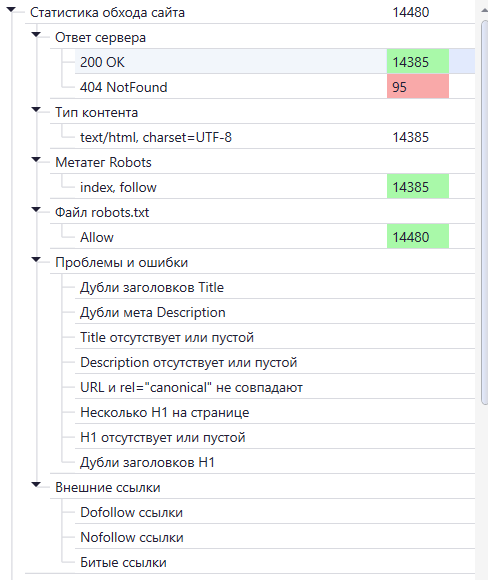Click the red 95 count cell
This screenshot has width=488, height=580.
pos(418,87)
